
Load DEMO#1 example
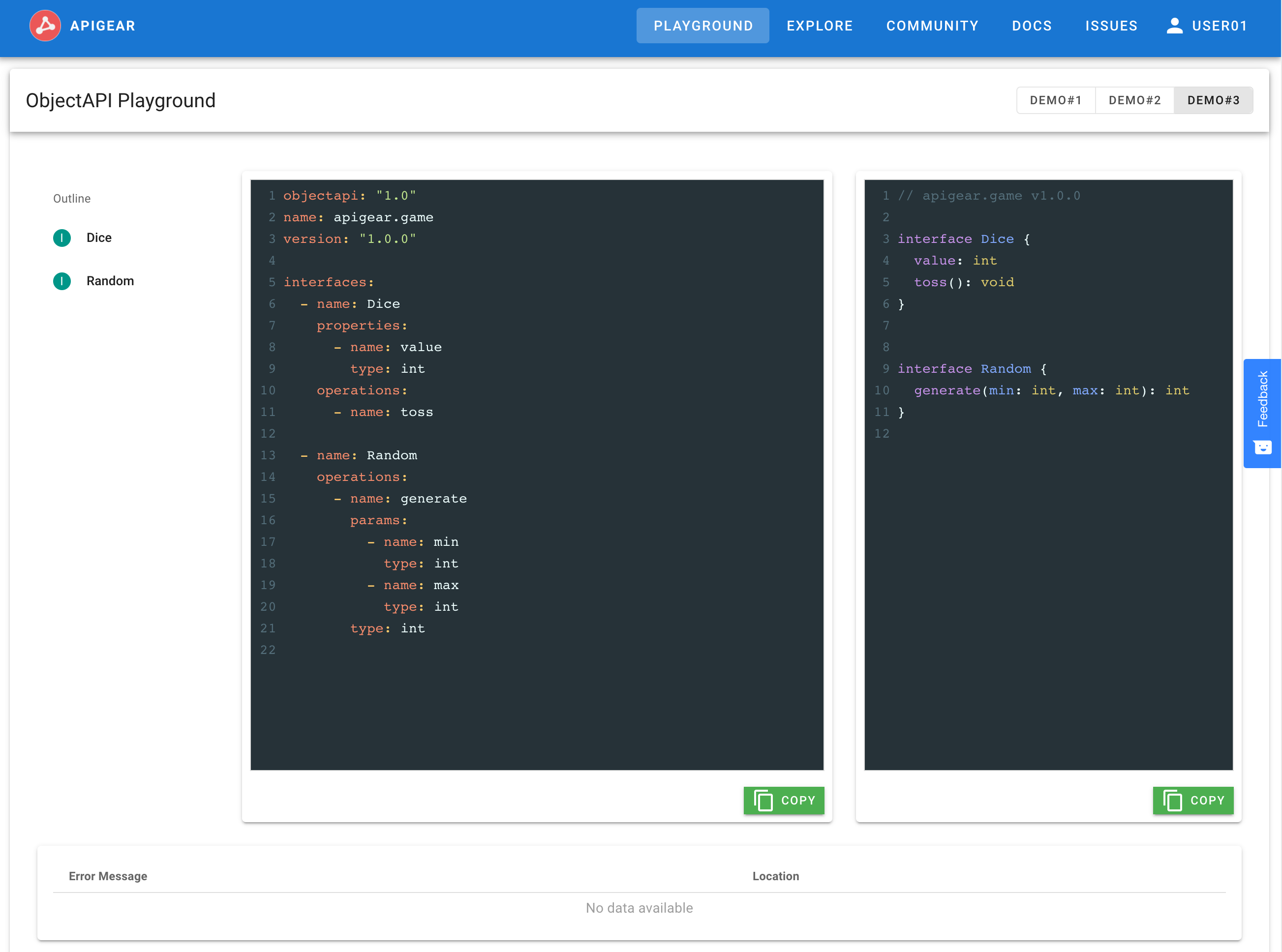[1055, 100]
